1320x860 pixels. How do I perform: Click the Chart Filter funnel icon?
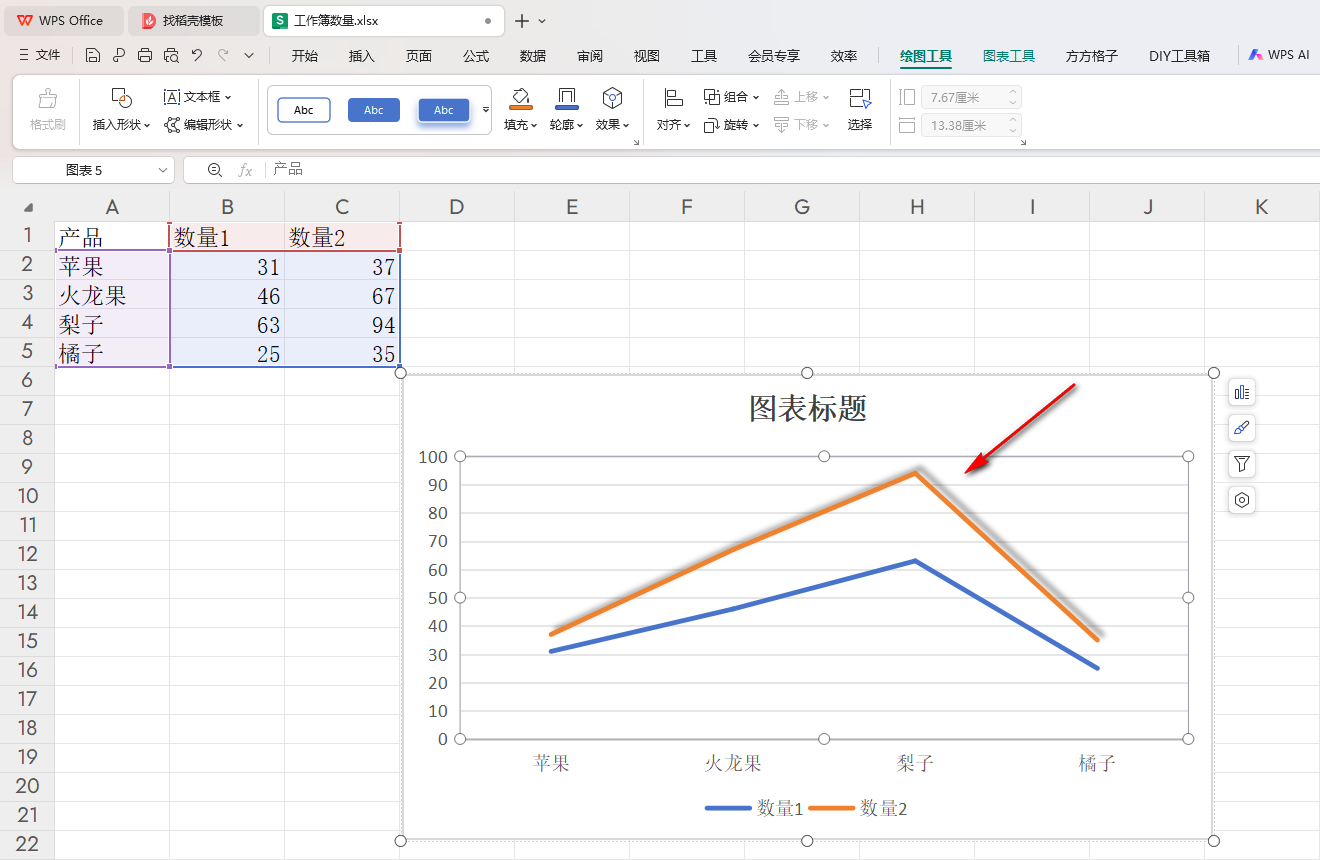pyautogui.click(x=1242, y=464)
